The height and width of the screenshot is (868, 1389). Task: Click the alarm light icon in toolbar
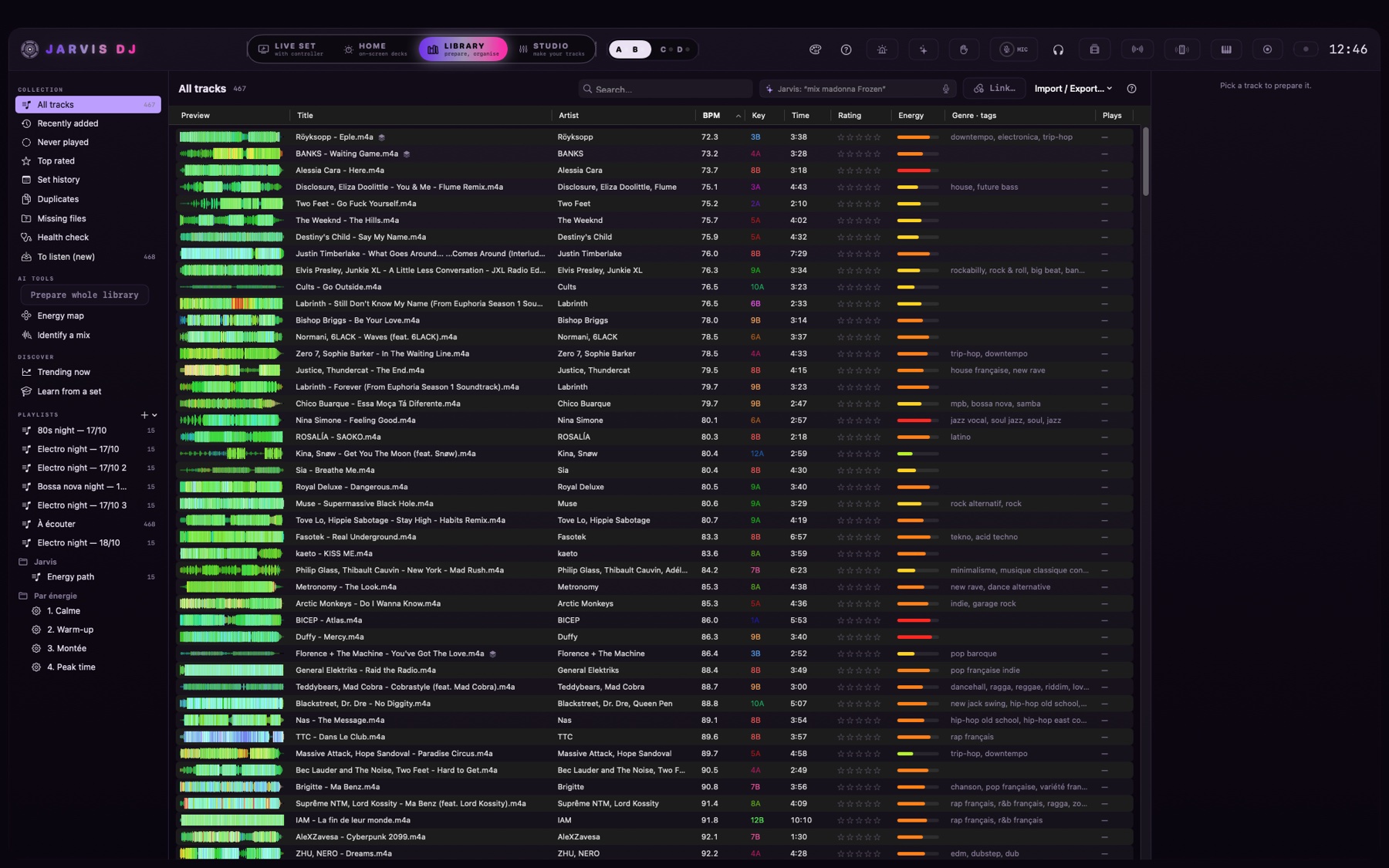[x=882, y=49]
